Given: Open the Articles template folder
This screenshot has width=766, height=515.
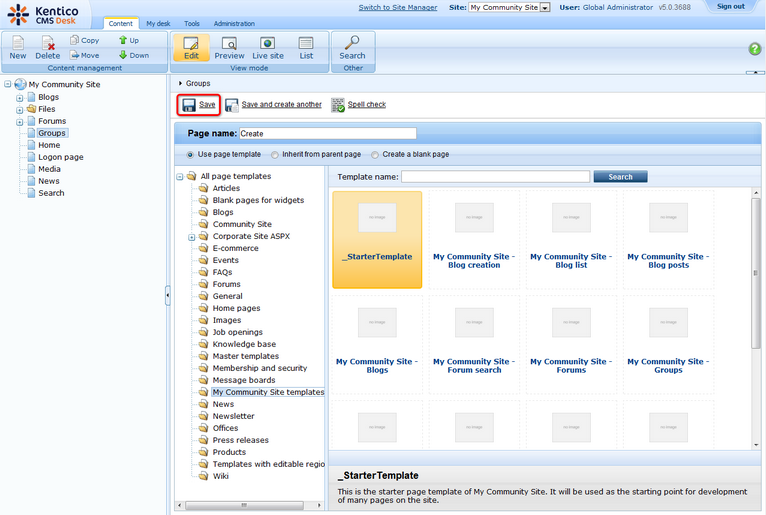Looking at the screenshot, I should [226, 188].
